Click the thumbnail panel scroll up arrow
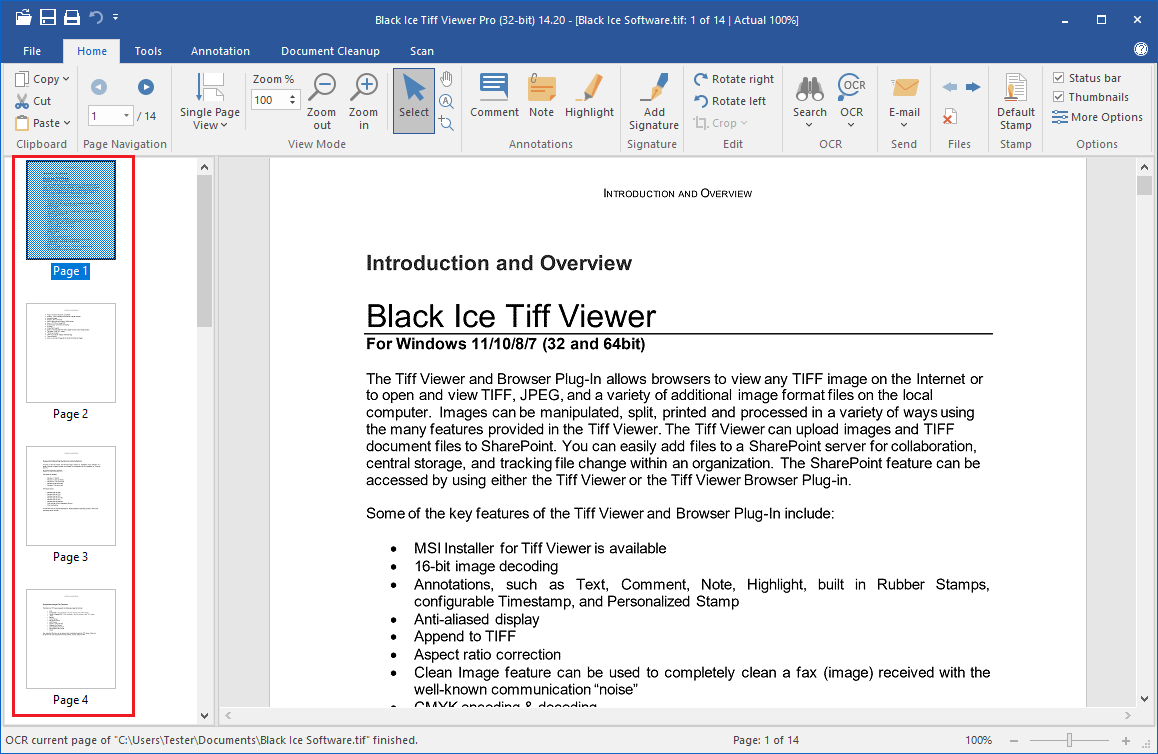The height and width of the screenshot is (754, 1158). (x=205, y=167)
